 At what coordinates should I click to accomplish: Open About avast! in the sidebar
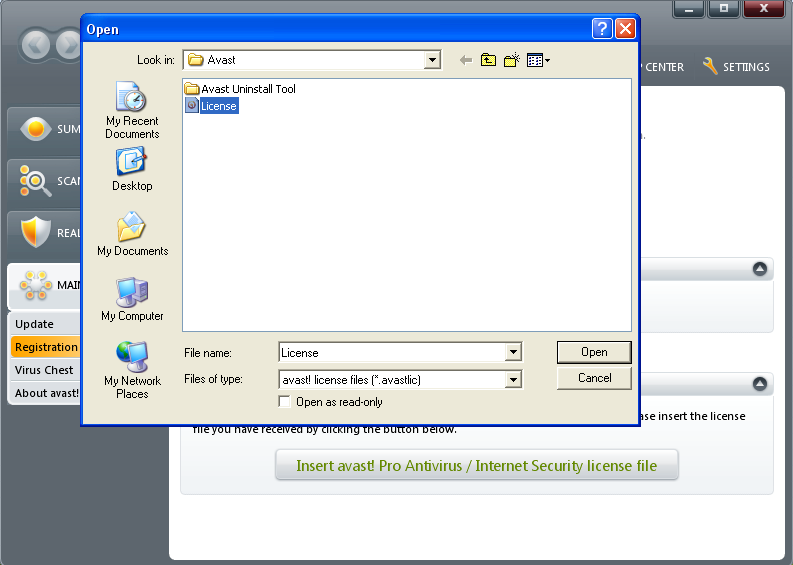pos(45,393)
